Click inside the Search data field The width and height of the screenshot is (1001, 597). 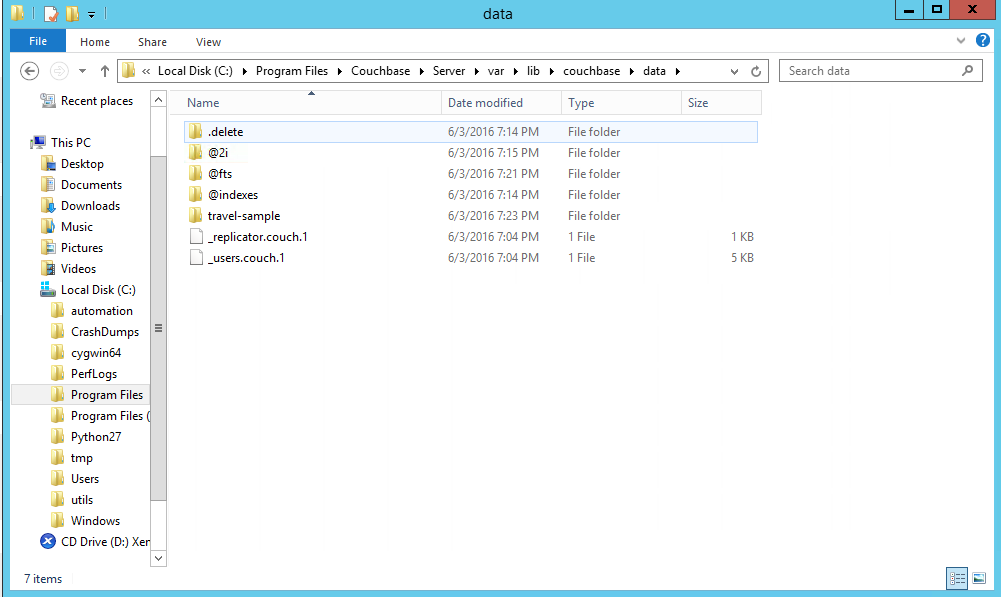pos(870,71)
